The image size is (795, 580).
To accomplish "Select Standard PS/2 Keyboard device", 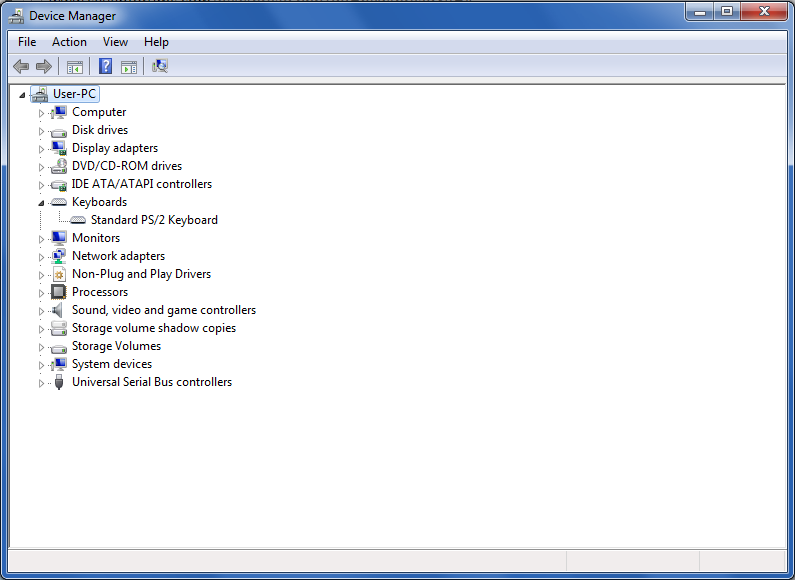I will click(x=154, y=220).
